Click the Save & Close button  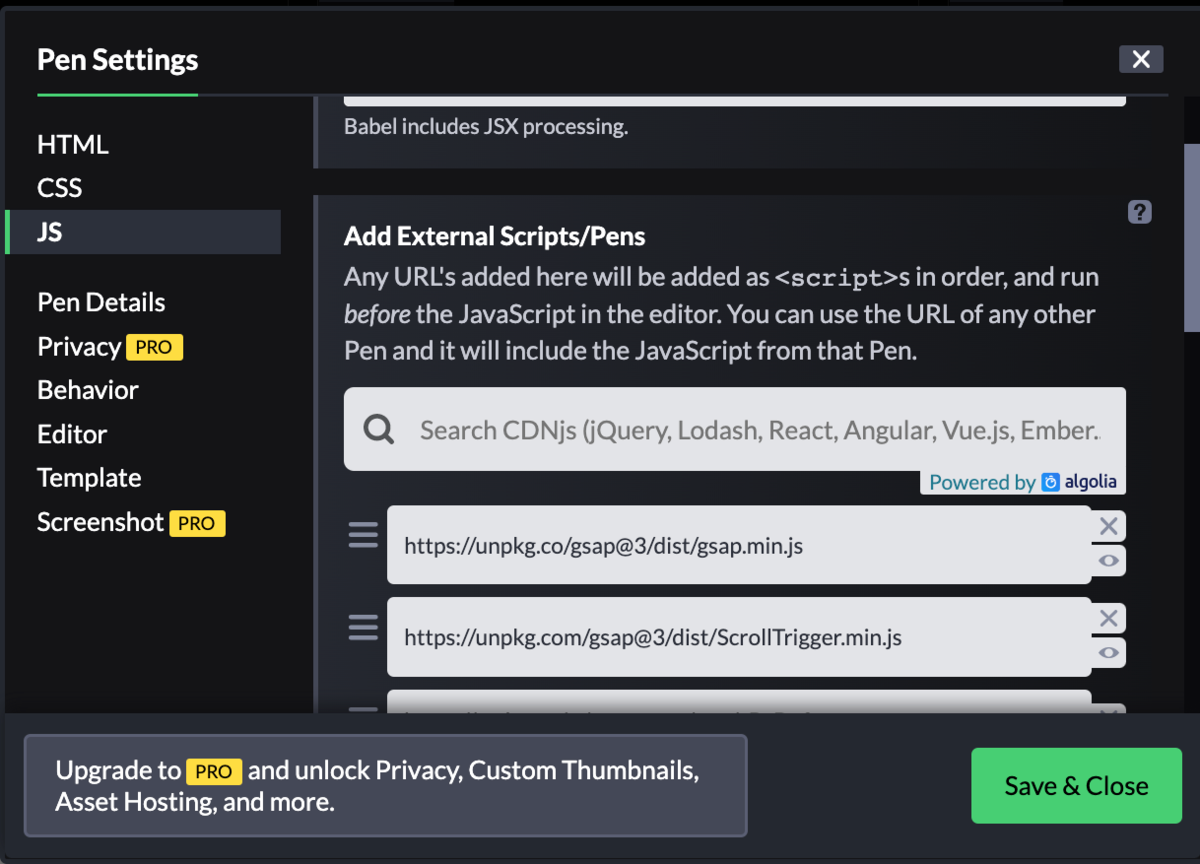(1076, 786)
